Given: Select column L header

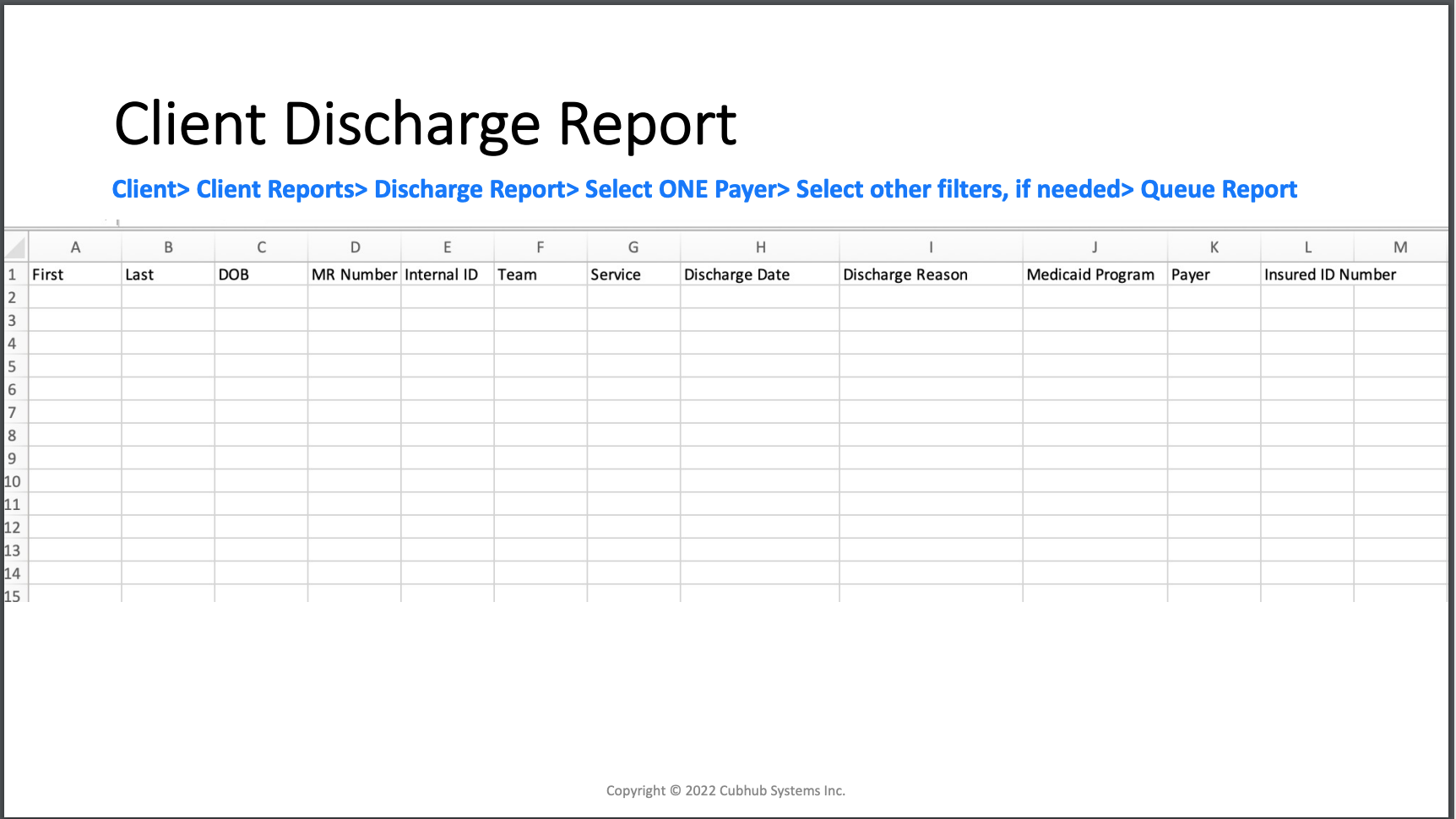Looking at the screenshot, I should [1307, 247].
